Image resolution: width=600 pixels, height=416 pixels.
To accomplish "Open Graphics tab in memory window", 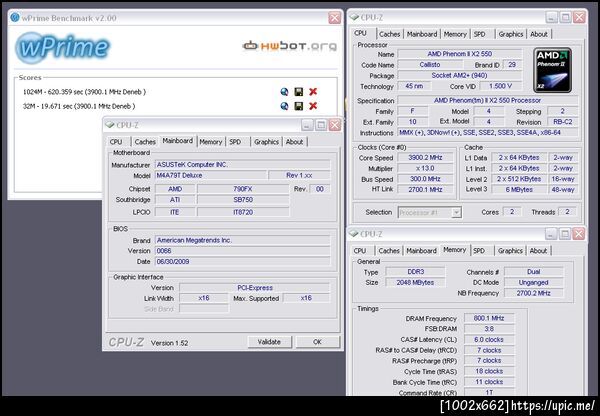I will [510, 251].
